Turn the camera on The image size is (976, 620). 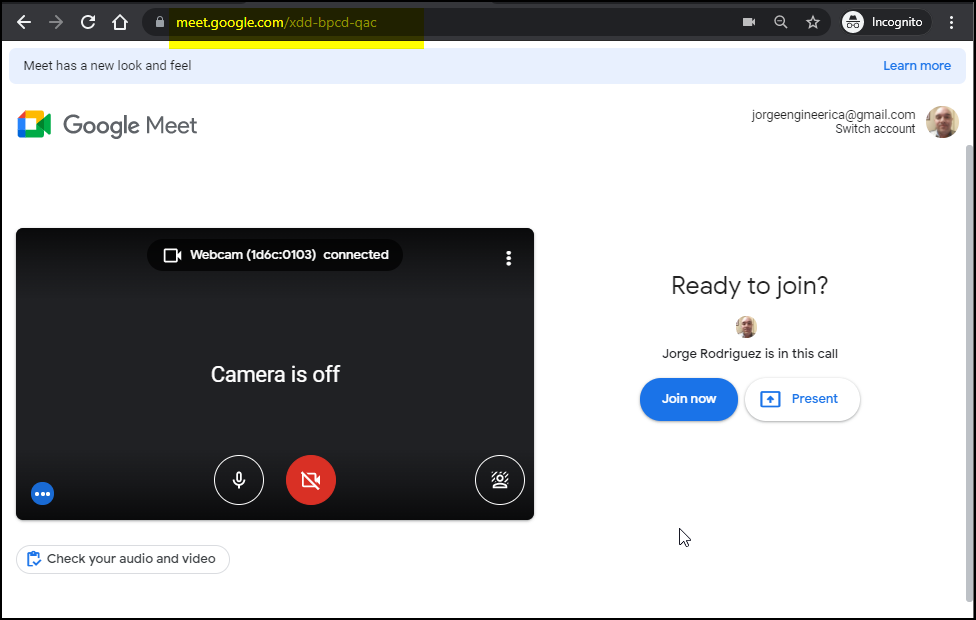click(x=311, y=480)
